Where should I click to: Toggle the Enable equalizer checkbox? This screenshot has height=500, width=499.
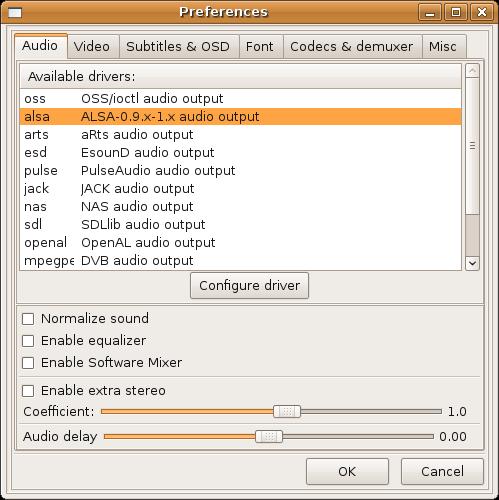pos(28,341)
